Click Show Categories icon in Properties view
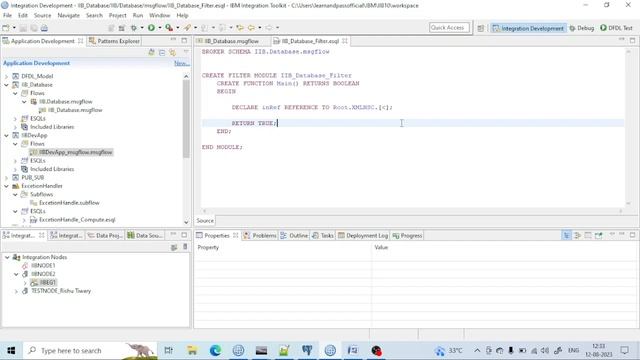Viewport: 640px width, 360px height. [567, 236]
